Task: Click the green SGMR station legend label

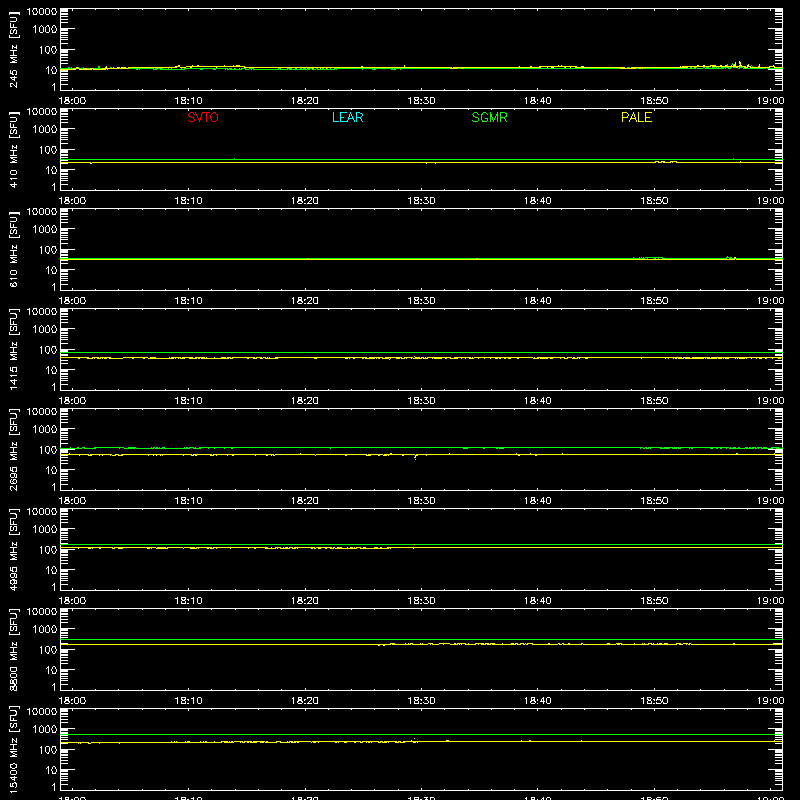Action: 489,117
